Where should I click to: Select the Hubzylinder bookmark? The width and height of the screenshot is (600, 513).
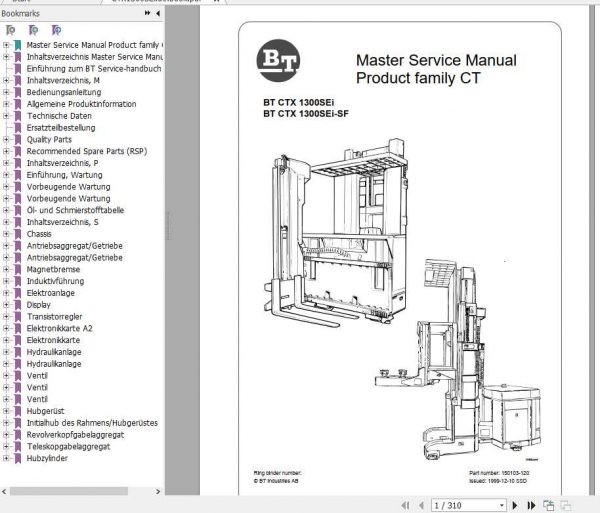coord(47,458)
